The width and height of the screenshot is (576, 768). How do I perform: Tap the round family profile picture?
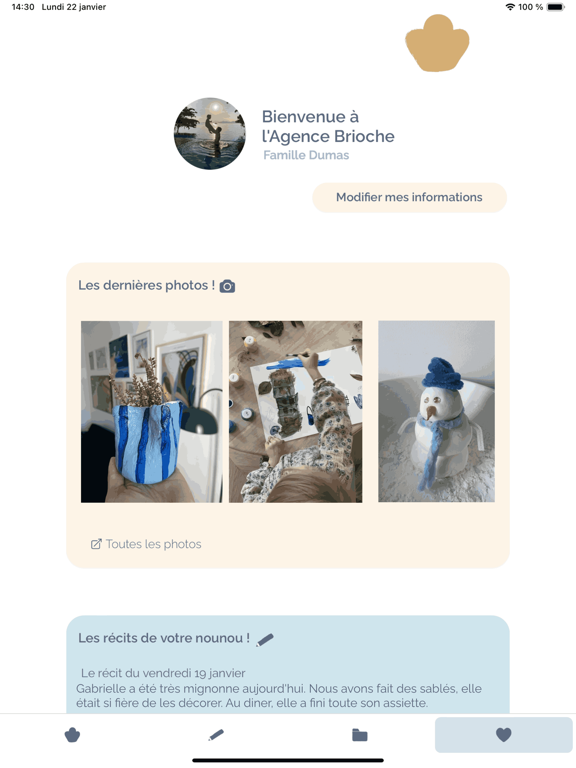point(210,133)
